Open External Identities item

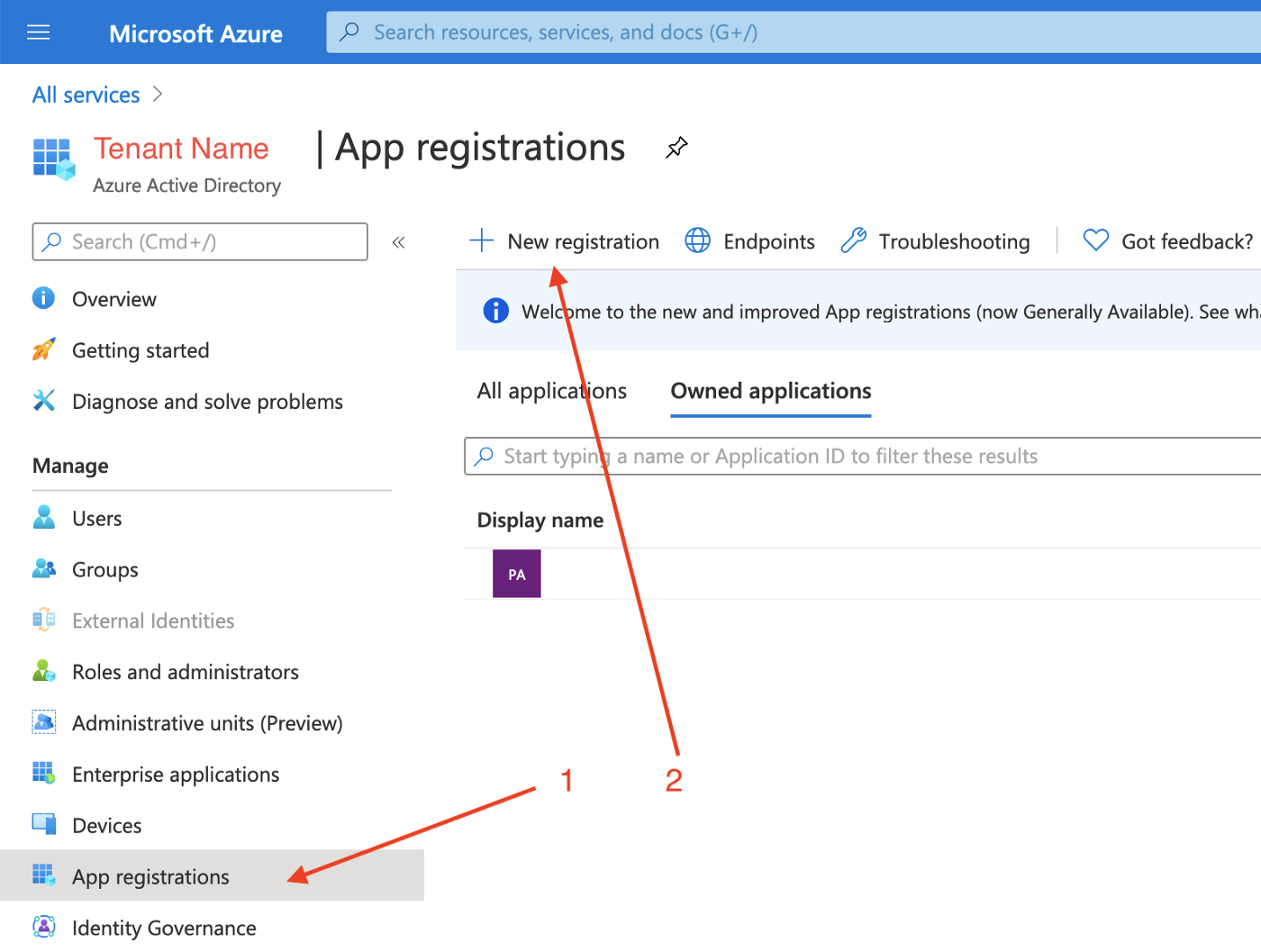(x=153, y=621)
